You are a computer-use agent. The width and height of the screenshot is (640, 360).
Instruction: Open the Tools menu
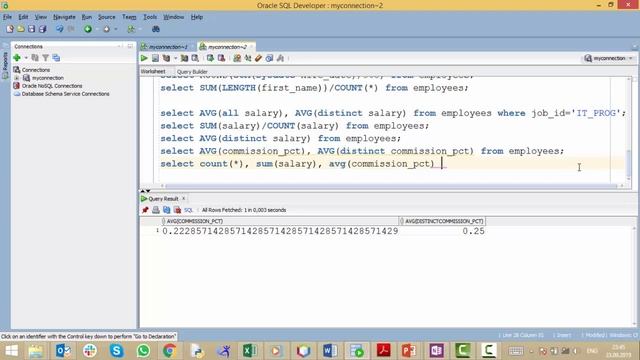[150, 17]
